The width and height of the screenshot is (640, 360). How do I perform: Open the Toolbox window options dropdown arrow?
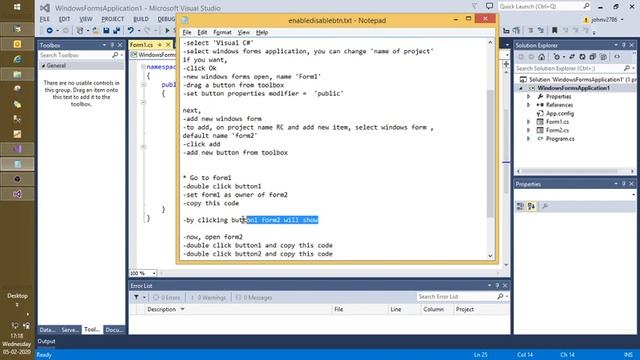pos(104,45)
